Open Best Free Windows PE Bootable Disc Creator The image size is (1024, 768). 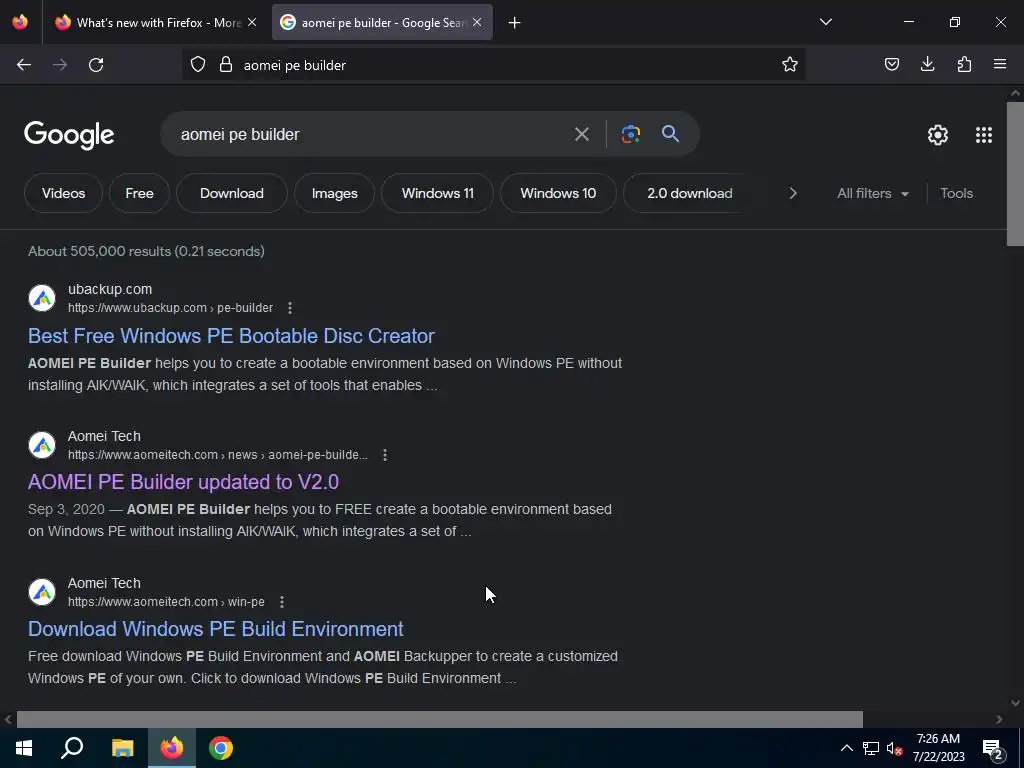231,336
